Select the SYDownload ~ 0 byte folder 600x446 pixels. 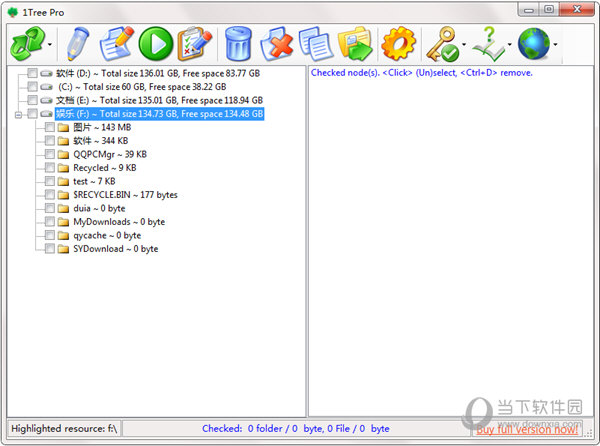116,249
